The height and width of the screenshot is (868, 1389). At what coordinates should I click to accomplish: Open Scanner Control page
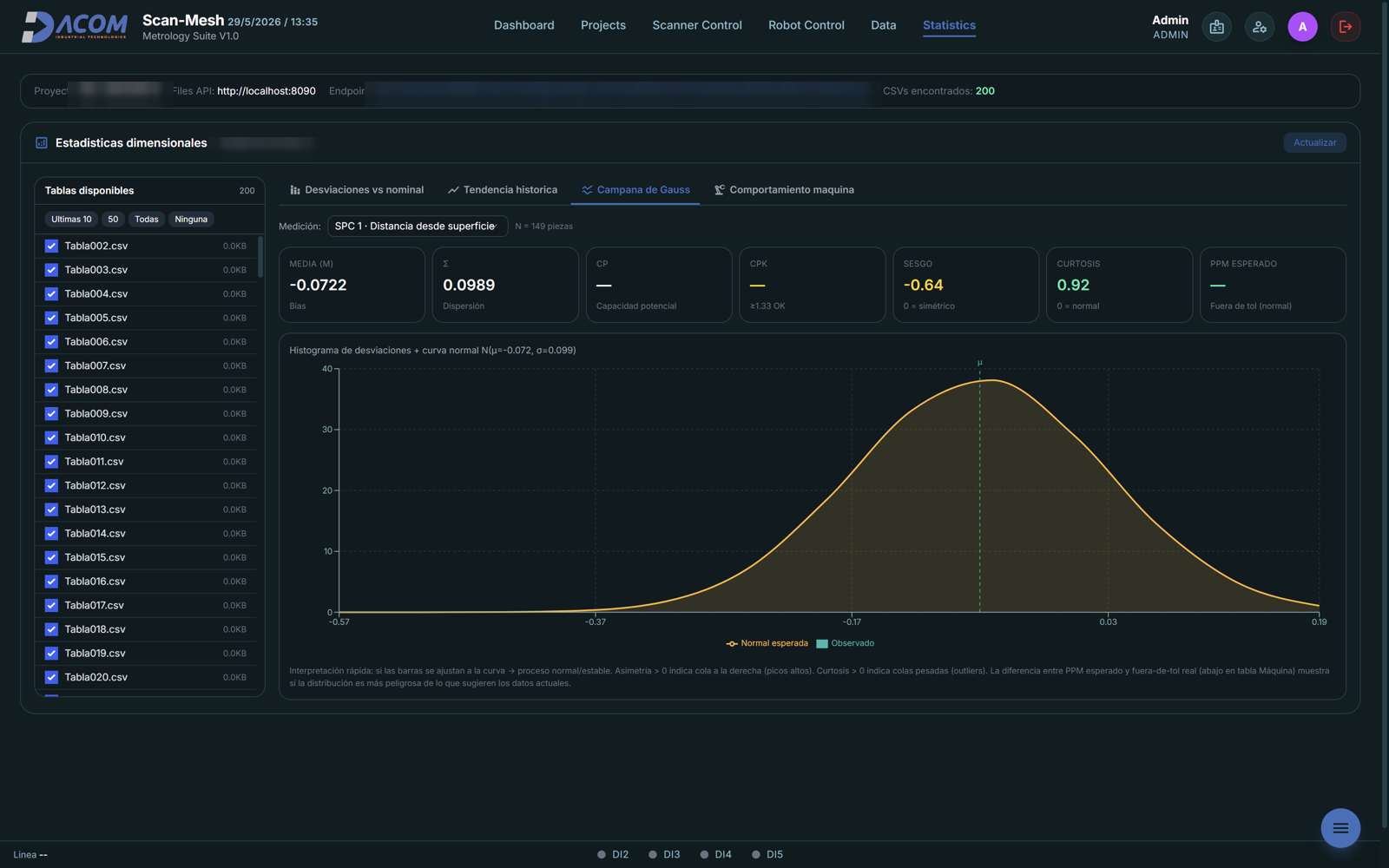pyautogui.click(x=697, y=25)
